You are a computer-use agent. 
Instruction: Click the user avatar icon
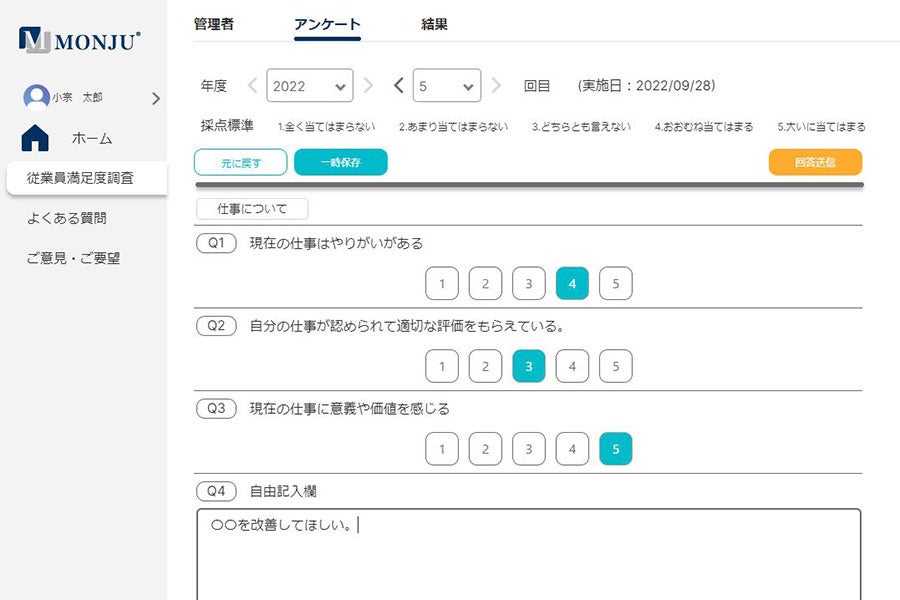tap(36, 97)
